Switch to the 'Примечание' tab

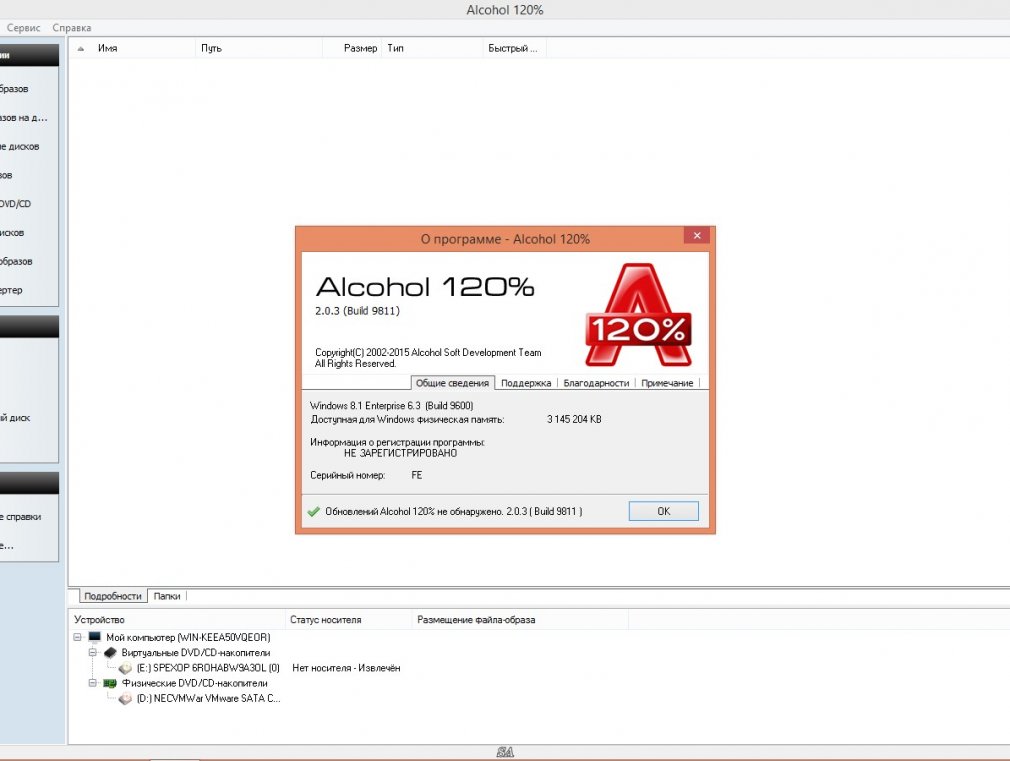tap(667, 383)
